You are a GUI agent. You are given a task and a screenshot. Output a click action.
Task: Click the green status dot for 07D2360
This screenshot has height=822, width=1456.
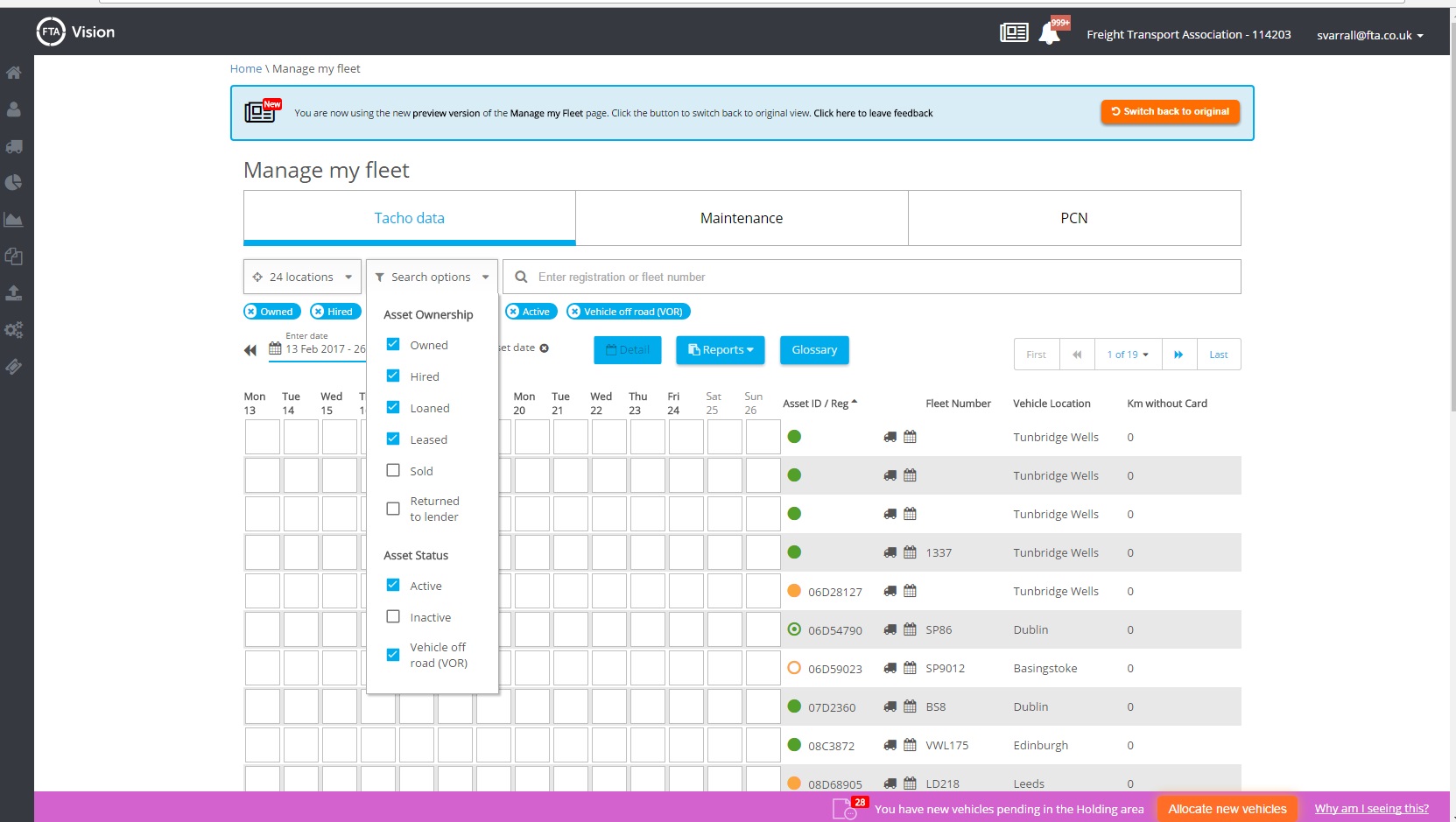[794, 706]
